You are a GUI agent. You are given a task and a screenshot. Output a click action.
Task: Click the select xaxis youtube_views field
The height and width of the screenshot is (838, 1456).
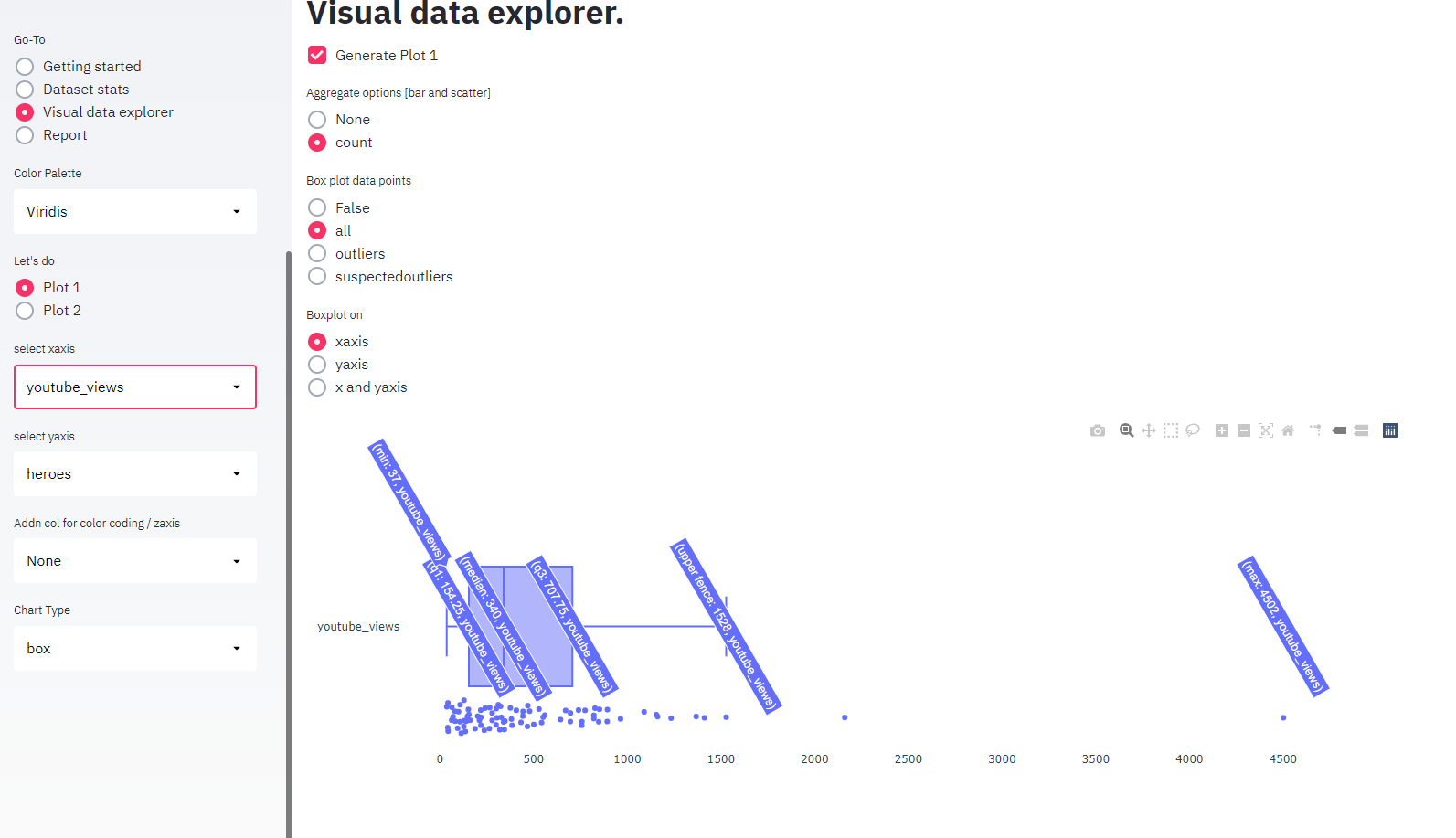tap(135, 387)
